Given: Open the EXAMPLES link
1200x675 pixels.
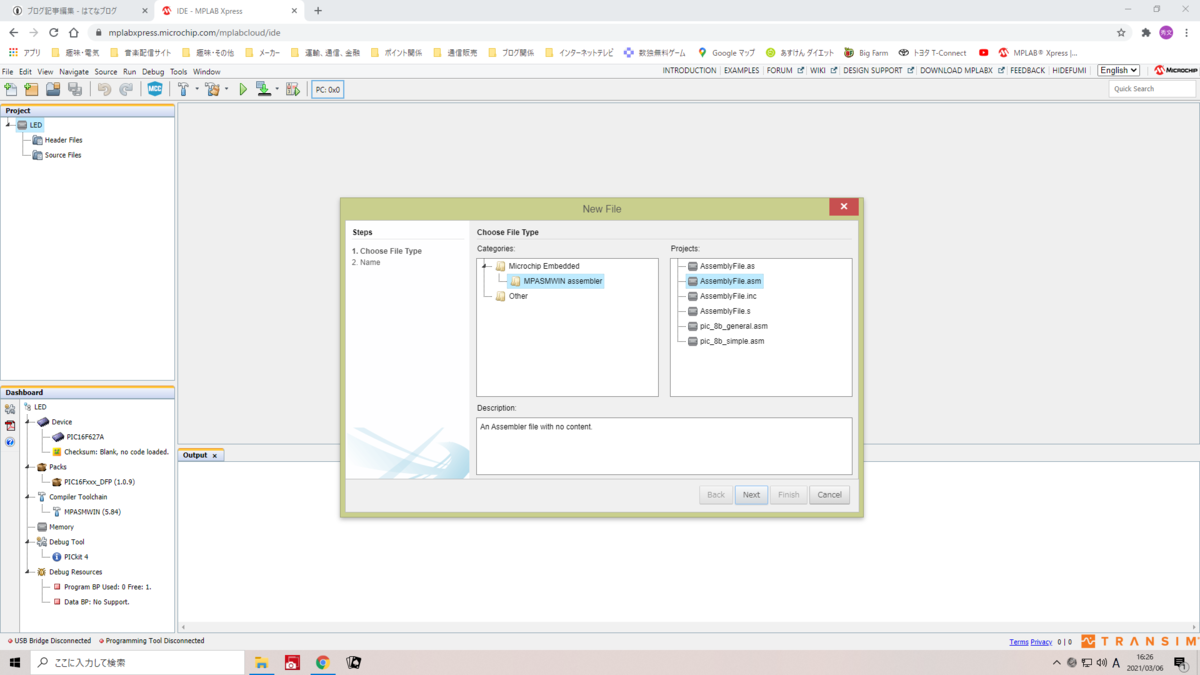Looking at the screenshot, I should point(741,71).
